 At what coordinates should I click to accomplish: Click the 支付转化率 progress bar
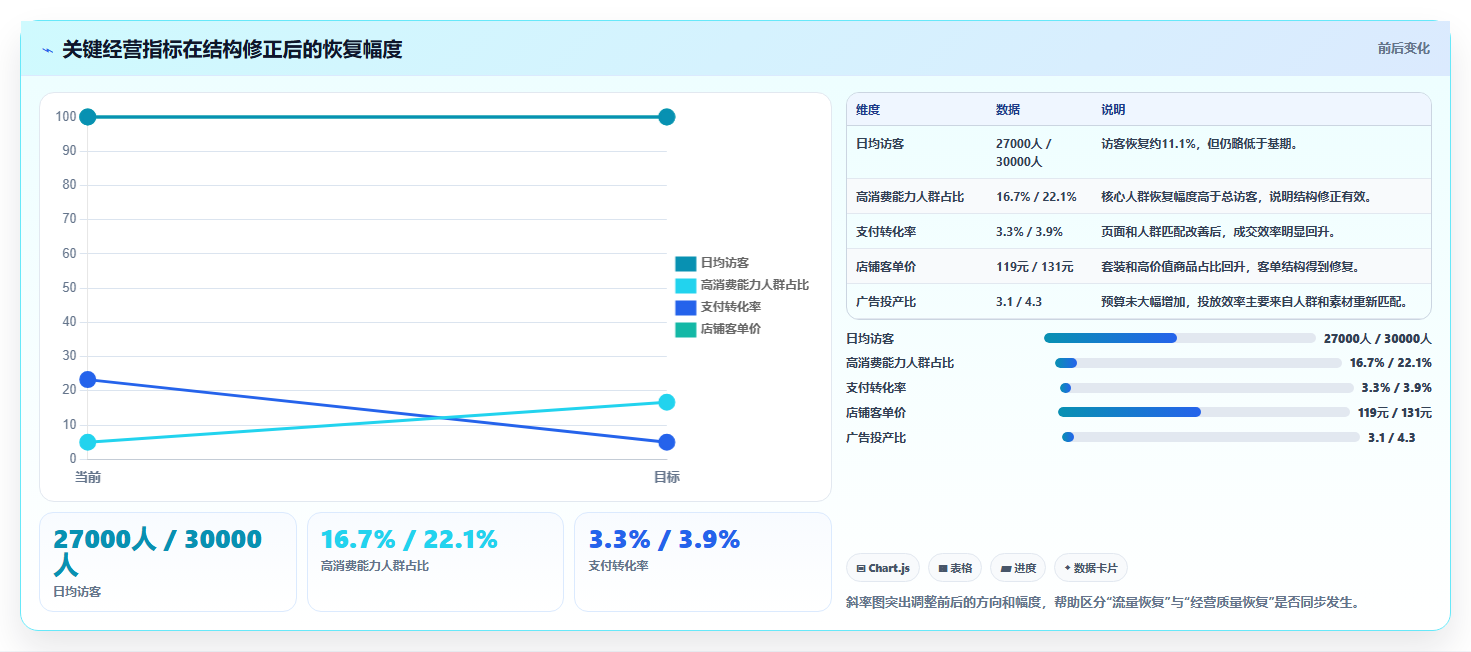[x=1206, y=388]
